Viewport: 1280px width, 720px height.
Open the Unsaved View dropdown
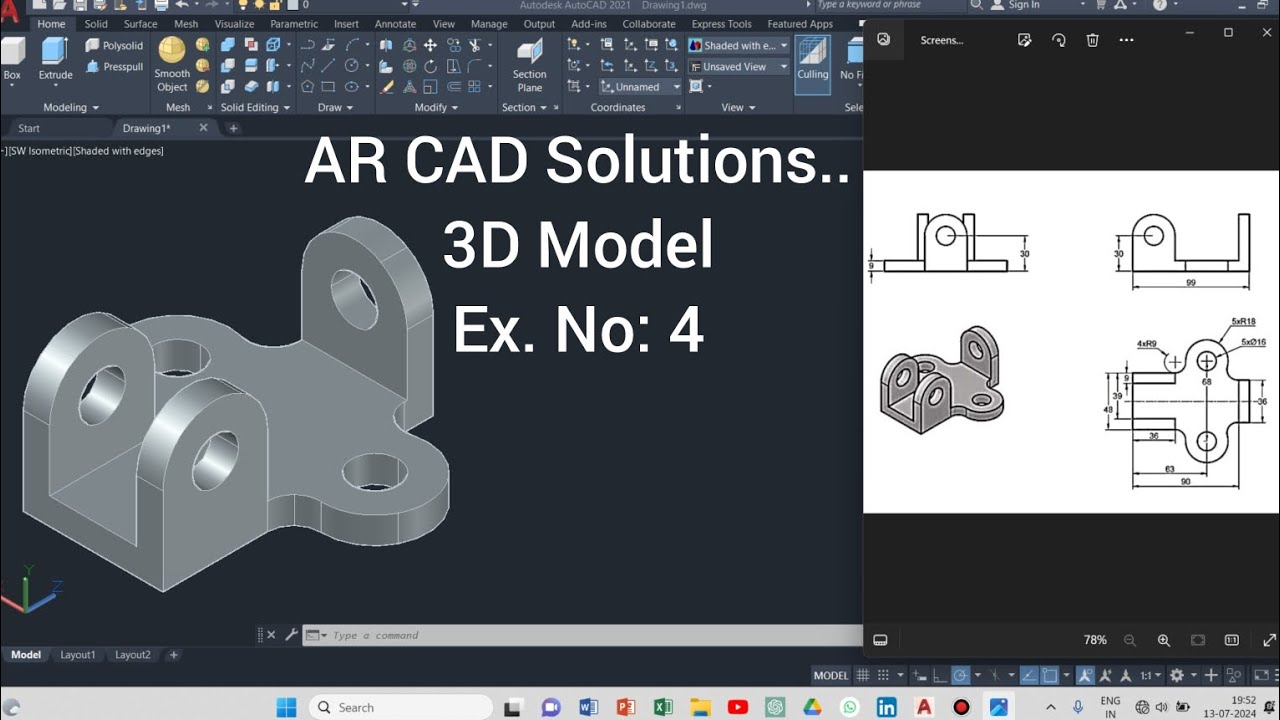pos(738,67)
